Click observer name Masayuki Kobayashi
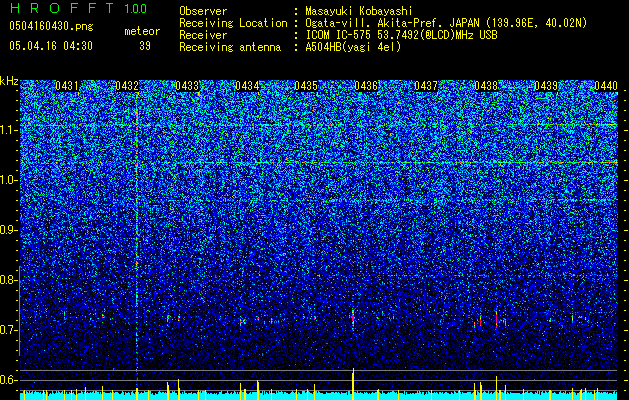 [x=359, y=11]
